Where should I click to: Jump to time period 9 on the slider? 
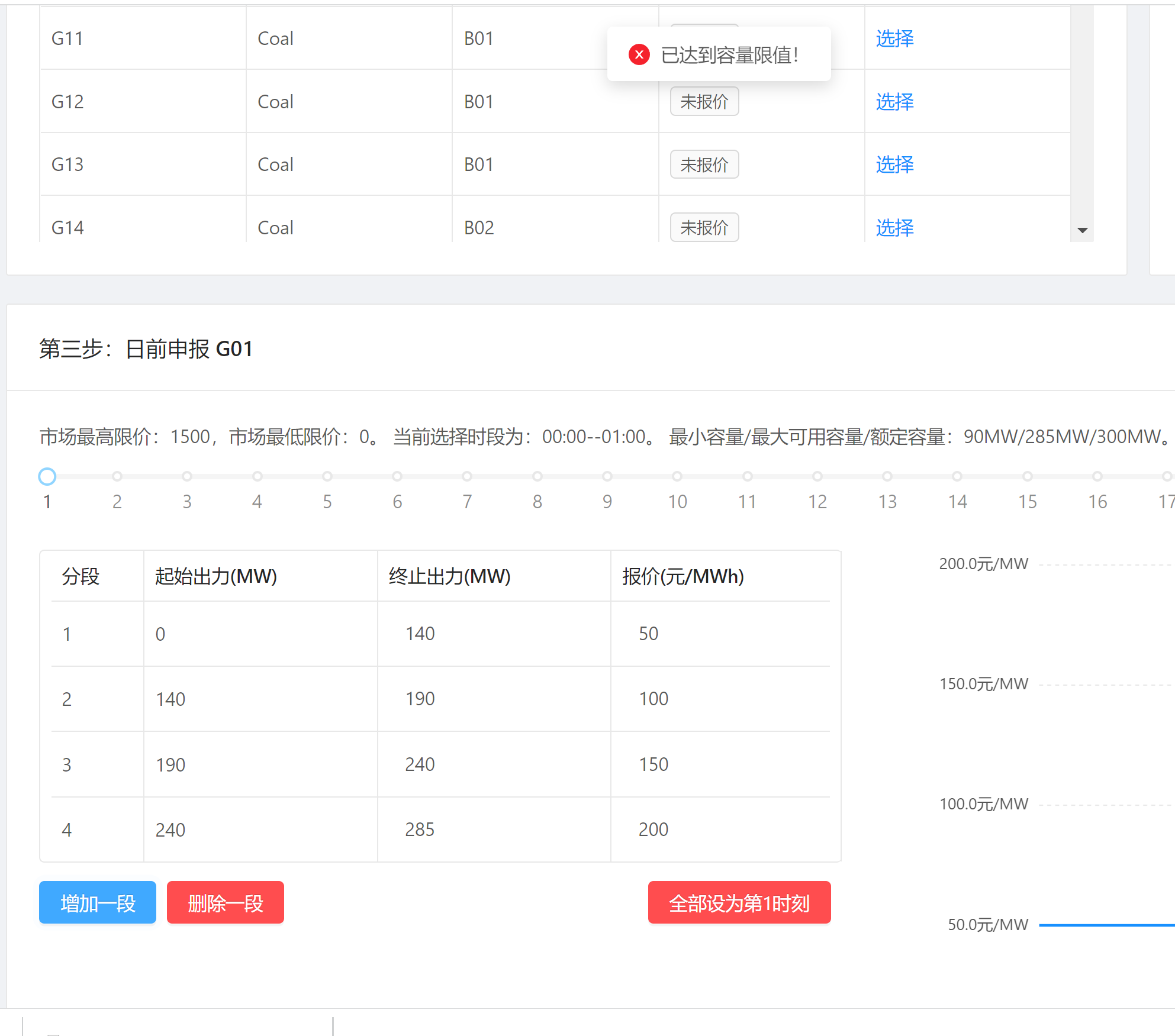click(x=607, y=476)
